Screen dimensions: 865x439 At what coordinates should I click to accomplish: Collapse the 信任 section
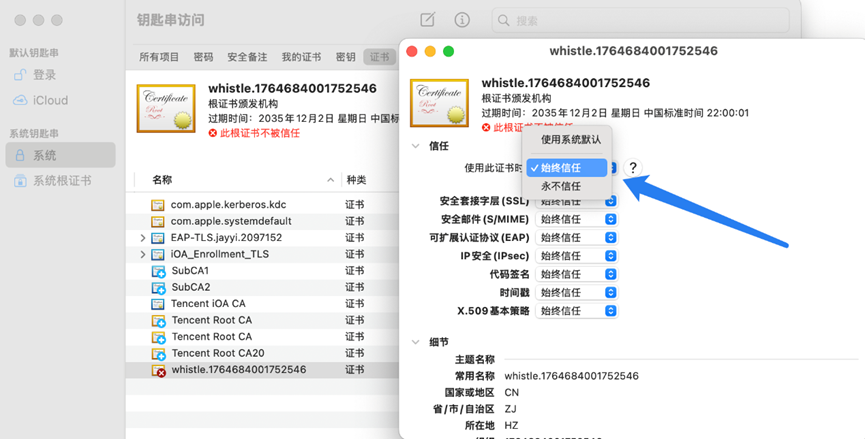tap(415, 146)
